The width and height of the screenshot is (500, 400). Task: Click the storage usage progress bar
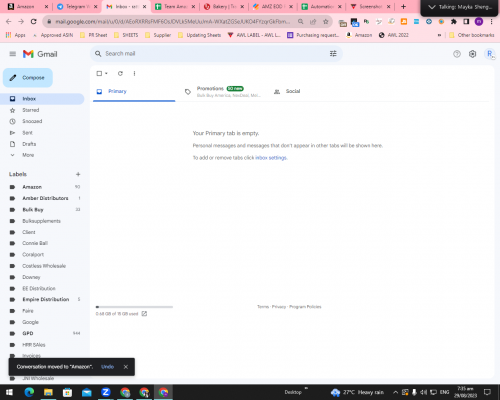coord(134,307)
